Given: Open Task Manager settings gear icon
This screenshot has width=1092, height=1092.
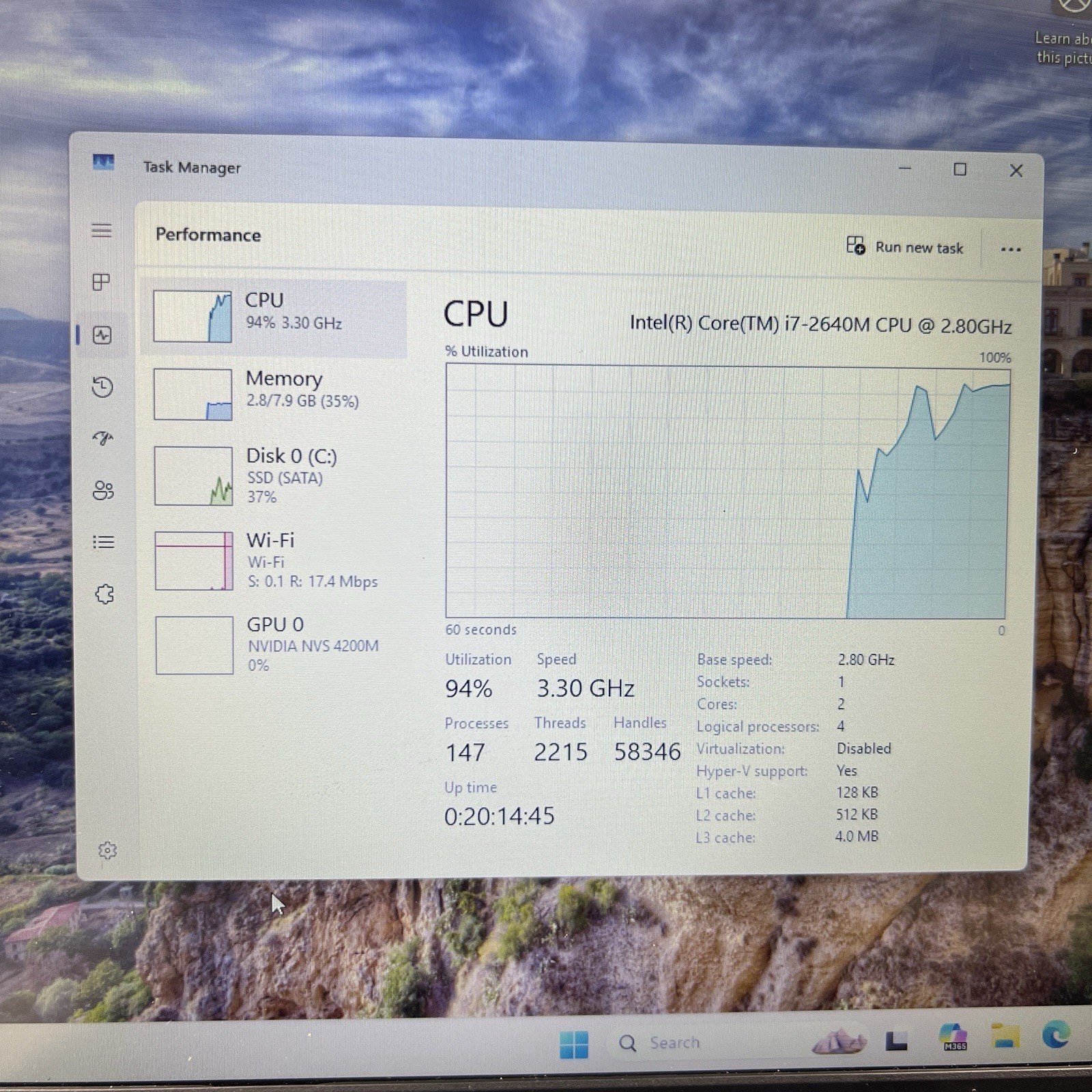Looking at the screenshot, I should (107, 850).
